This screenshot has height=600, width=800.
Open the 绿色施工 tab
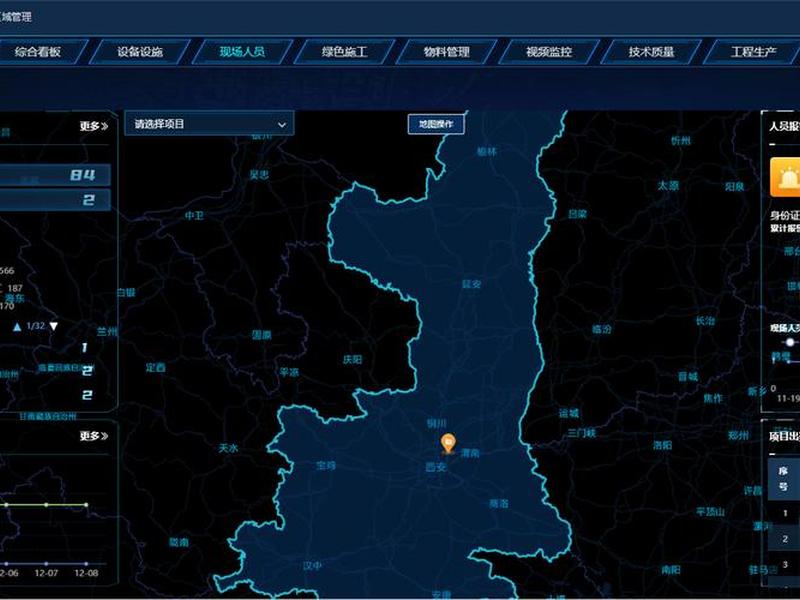tap(344, 52)
